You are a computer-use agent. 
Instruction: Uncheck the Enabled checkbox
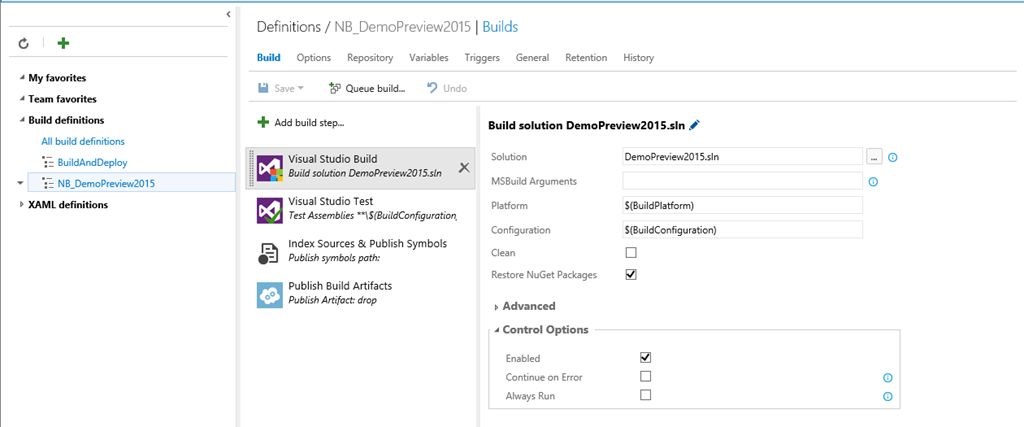pos(646,357)
